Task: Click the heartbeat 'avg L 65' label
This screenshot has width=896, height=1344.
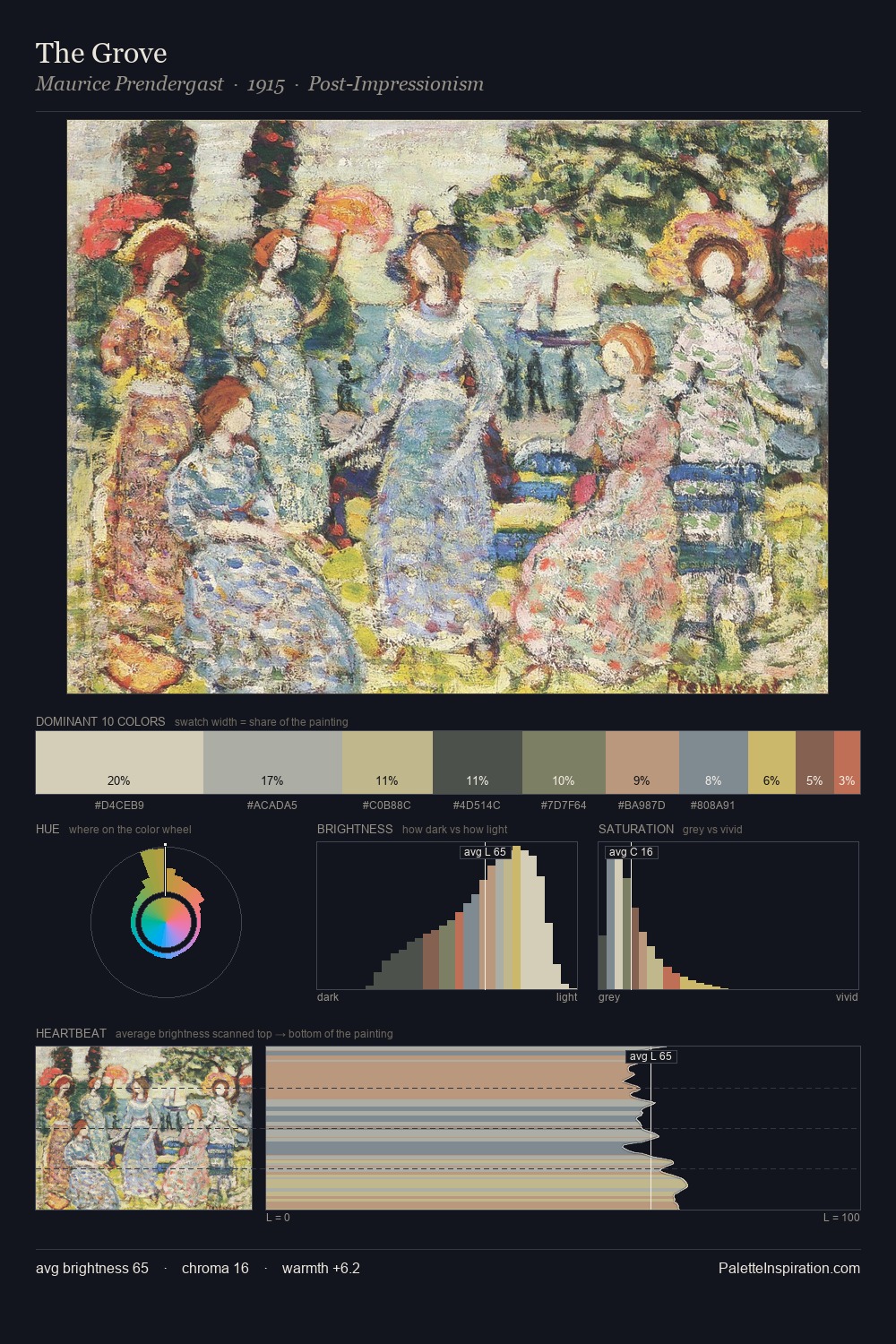Action: click(650, 1056)
